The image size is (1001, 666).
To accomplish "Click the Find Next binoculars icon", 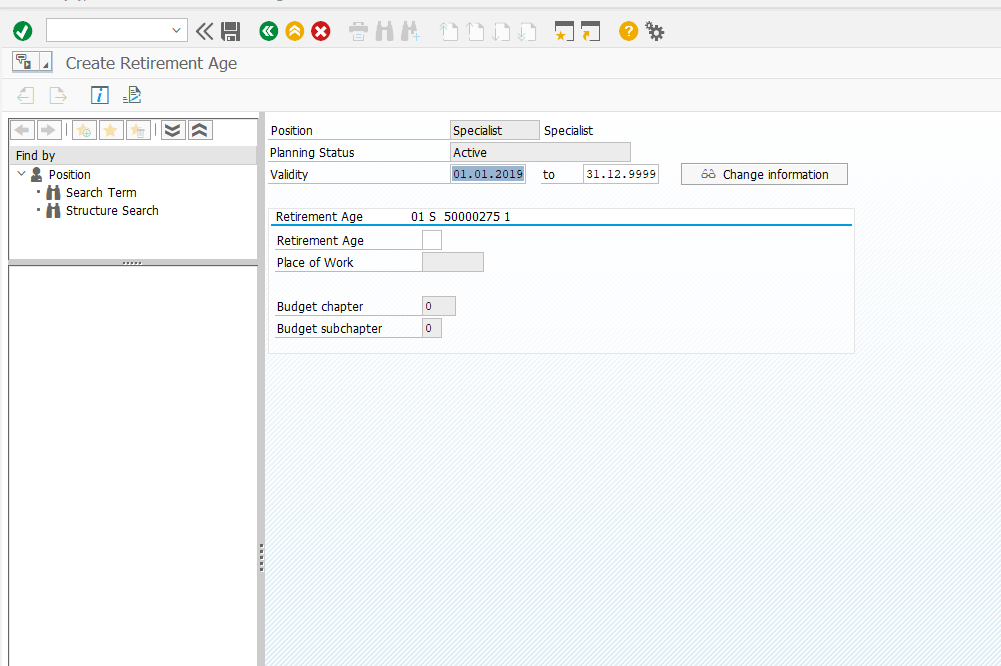I will [x=410, y=31].
